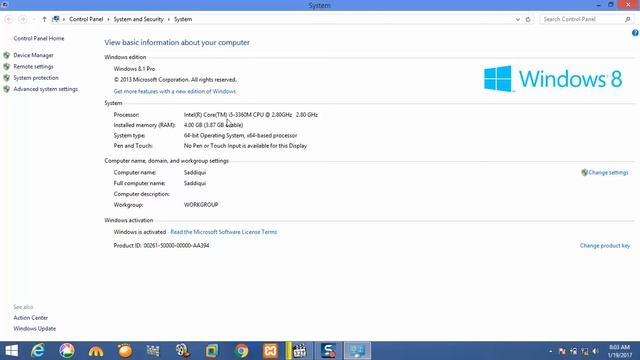Open the volume speaker tray icon

click(596, 351)
